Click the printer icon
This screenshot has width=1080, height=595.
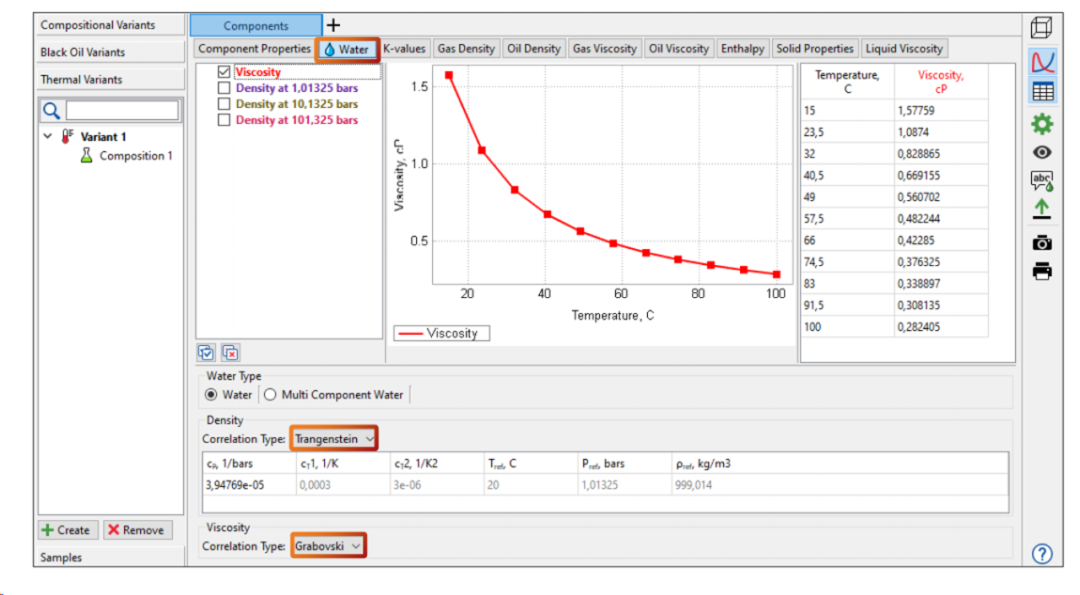1041,271
